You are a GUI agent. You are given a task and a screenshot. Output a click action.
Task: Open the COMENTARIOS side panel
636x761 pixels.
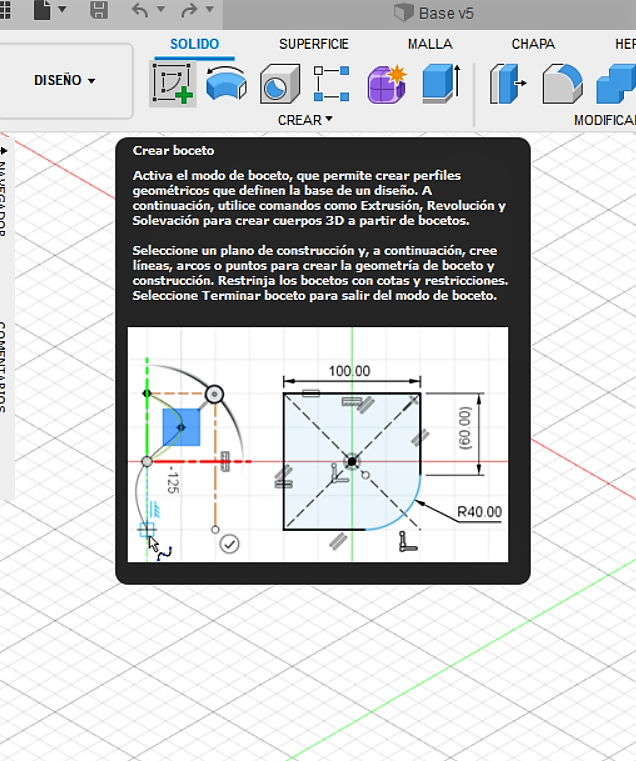pyautogui.click(x=3, y=367)
